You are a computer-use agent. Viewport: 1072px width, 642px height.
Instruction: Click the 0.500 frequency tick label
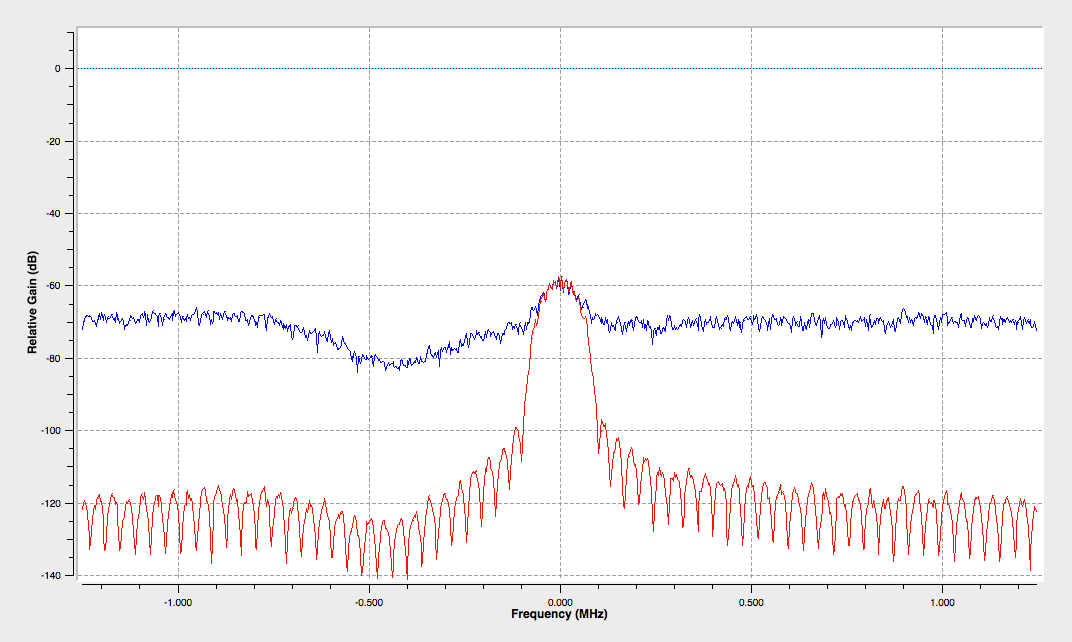[751, 602]
